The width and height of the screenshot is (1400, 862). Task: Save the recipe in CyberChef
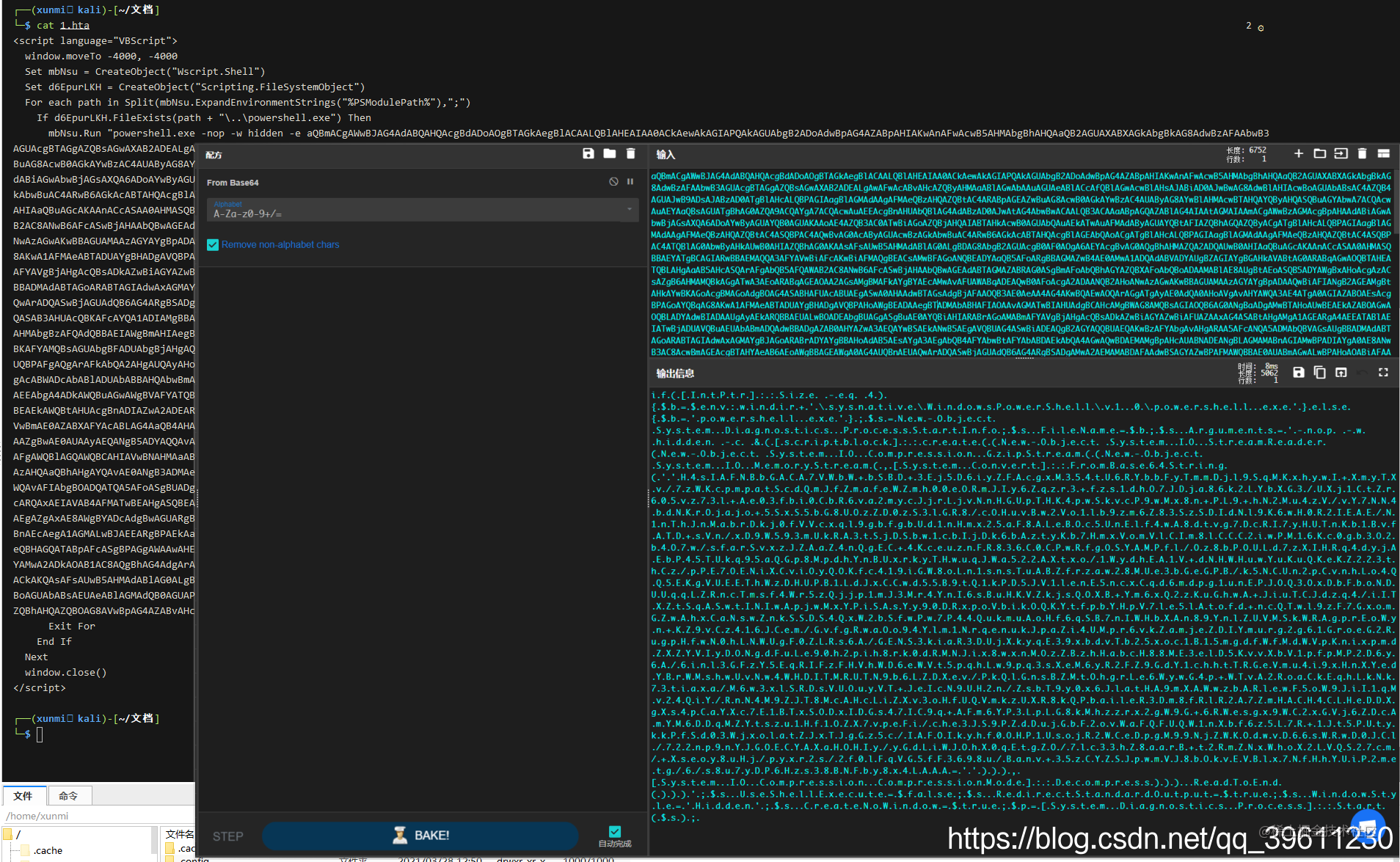[588, 153]
